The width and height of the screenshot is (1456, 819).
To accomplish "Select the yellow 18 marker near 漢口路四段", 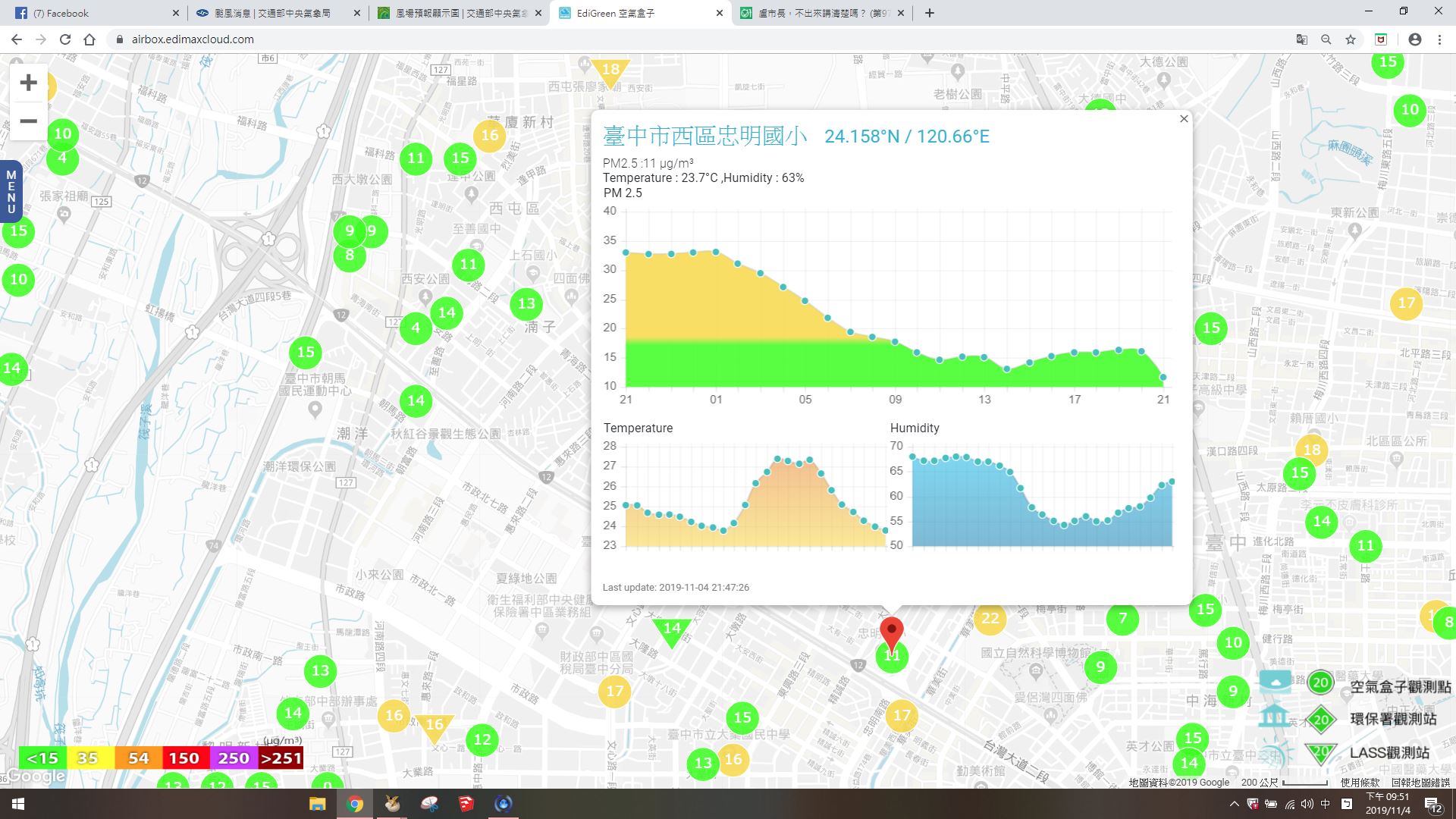I will click(x=1312, y=449).
